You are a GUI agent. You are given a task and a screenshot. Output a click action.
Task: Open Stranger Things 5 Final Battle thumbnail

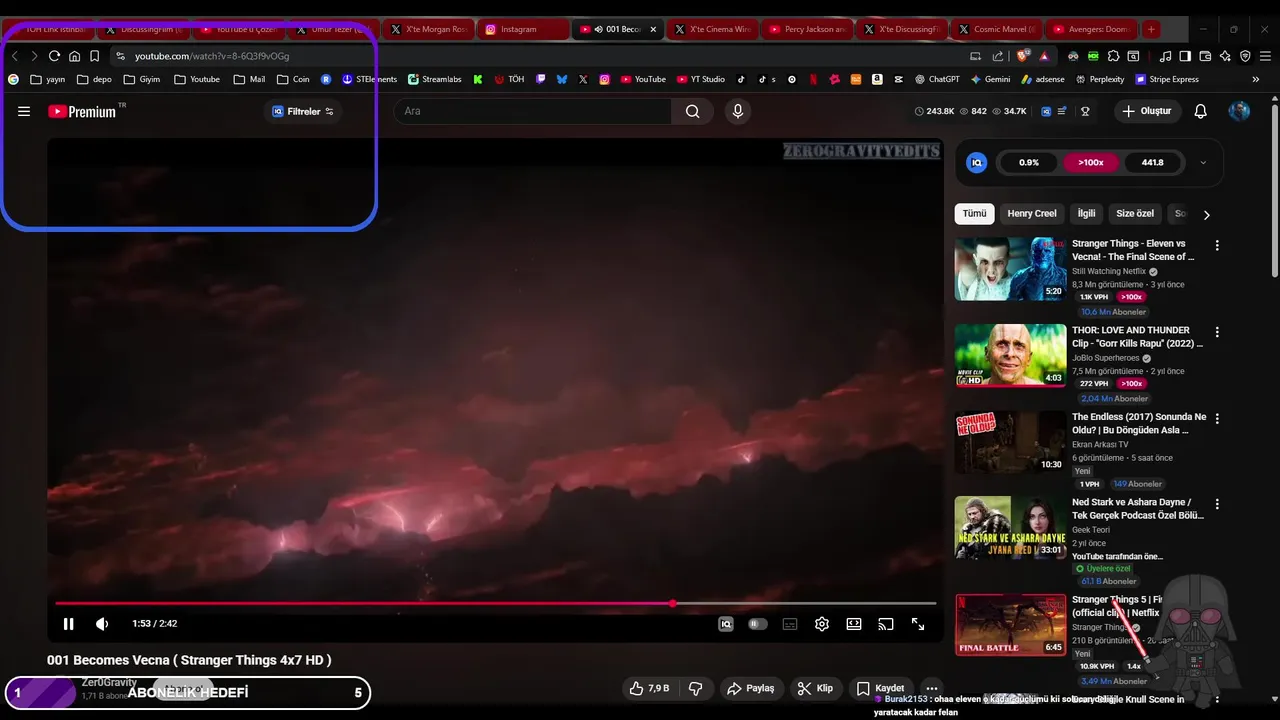1010,625
